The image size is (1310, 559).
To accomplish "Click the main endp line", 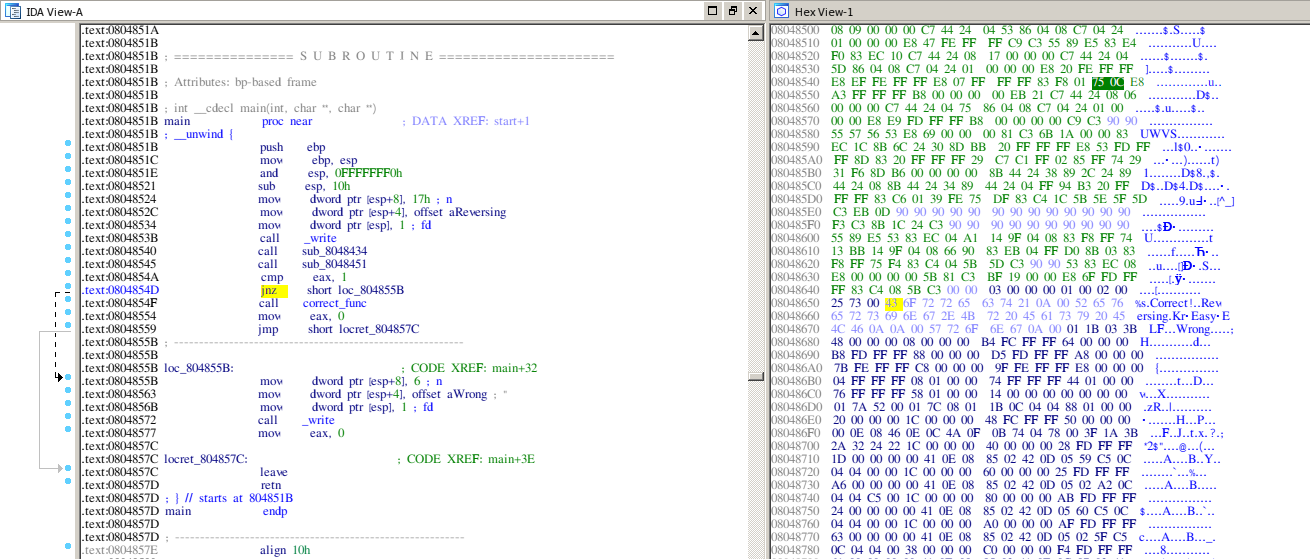I will tap(226, 511).
